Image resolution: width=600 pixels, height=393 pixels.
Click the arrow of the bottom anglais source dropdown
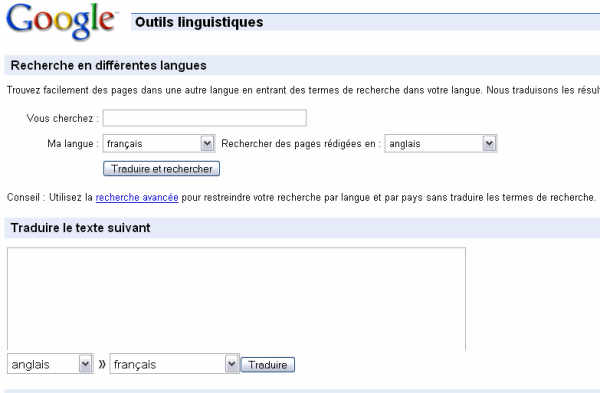click(85, 364)
